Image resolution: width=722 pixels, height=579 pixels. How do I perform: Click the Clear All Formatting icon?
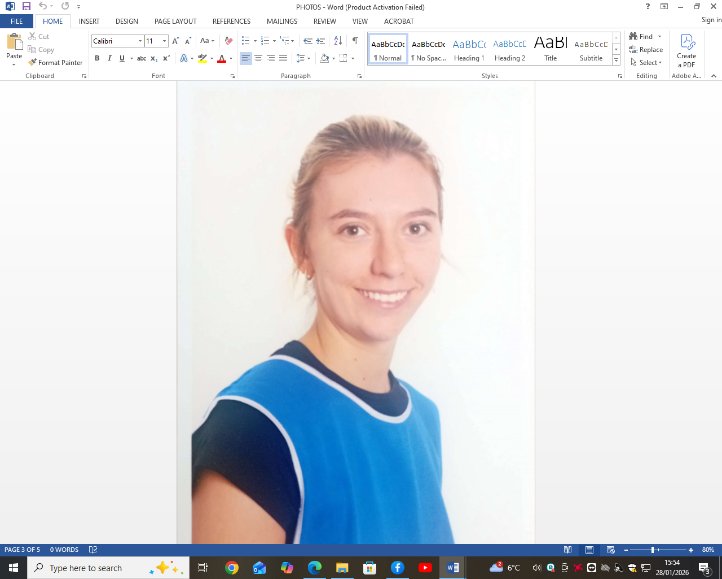tap(229, 41)
